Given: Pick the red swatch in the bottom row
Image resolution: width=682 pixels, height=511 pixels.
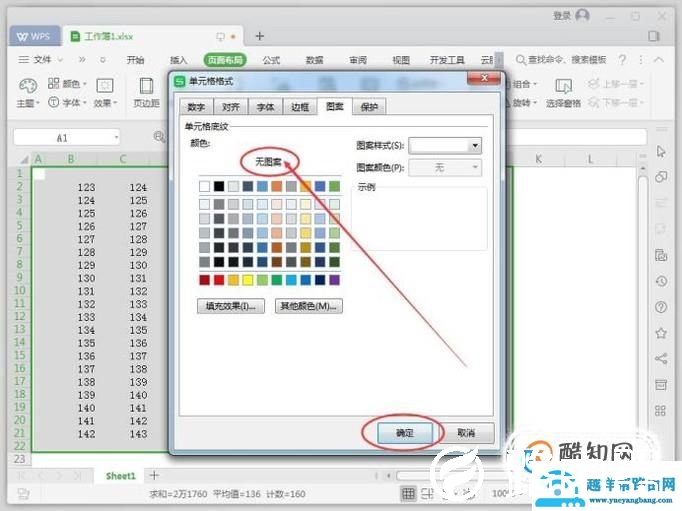Looking at the screenshot, I should [x=219, y=280].
